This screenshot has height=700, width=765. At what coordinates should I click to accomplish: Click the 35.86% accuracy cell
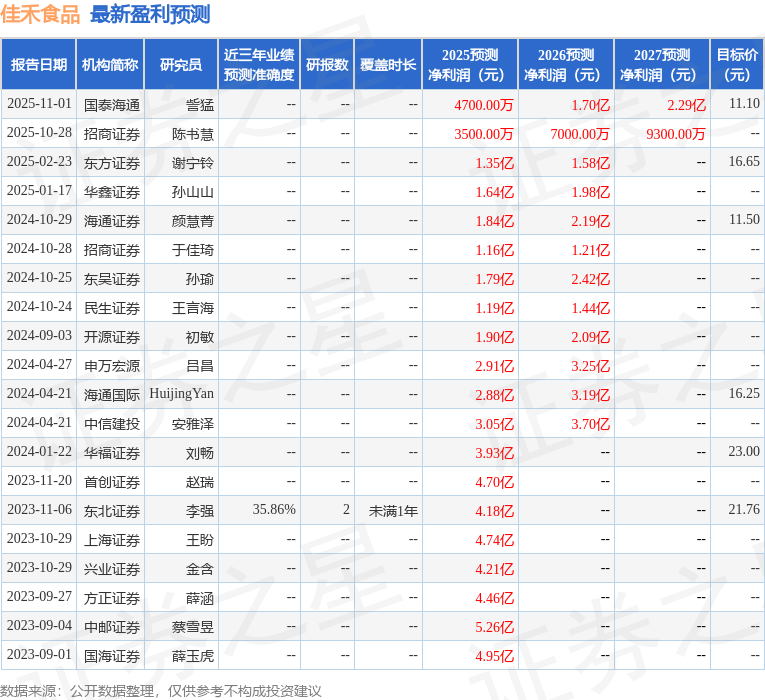[274, 510]
